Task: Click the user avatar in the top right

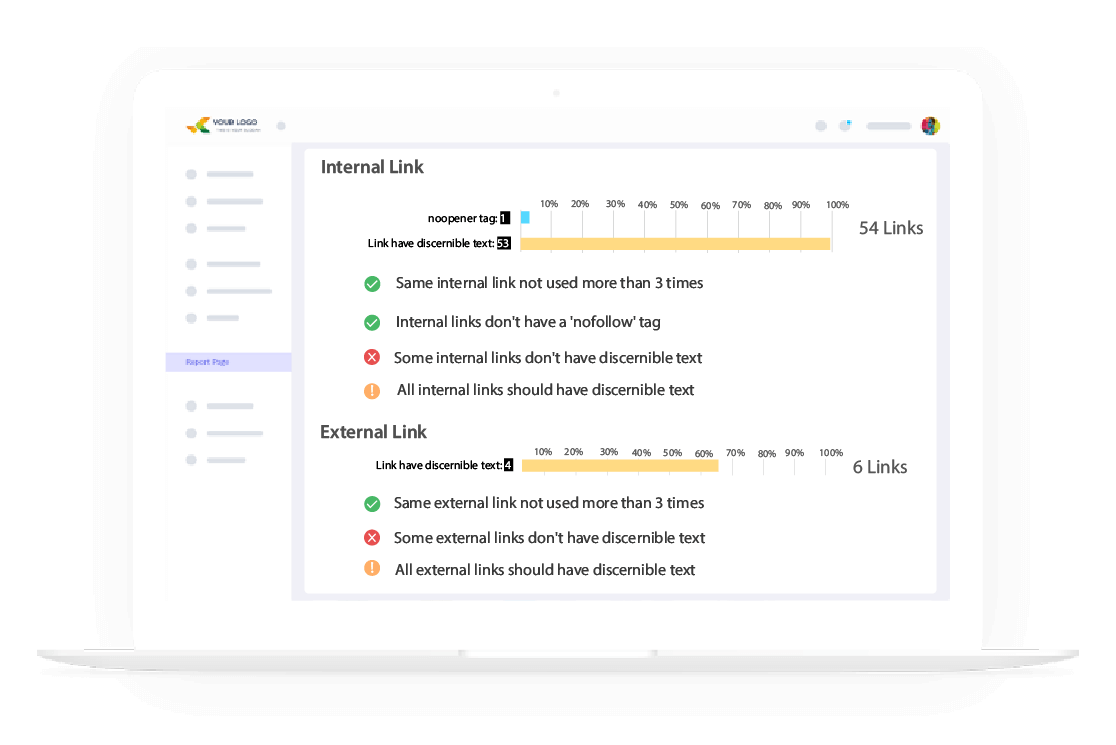Action: click(930, 125)
